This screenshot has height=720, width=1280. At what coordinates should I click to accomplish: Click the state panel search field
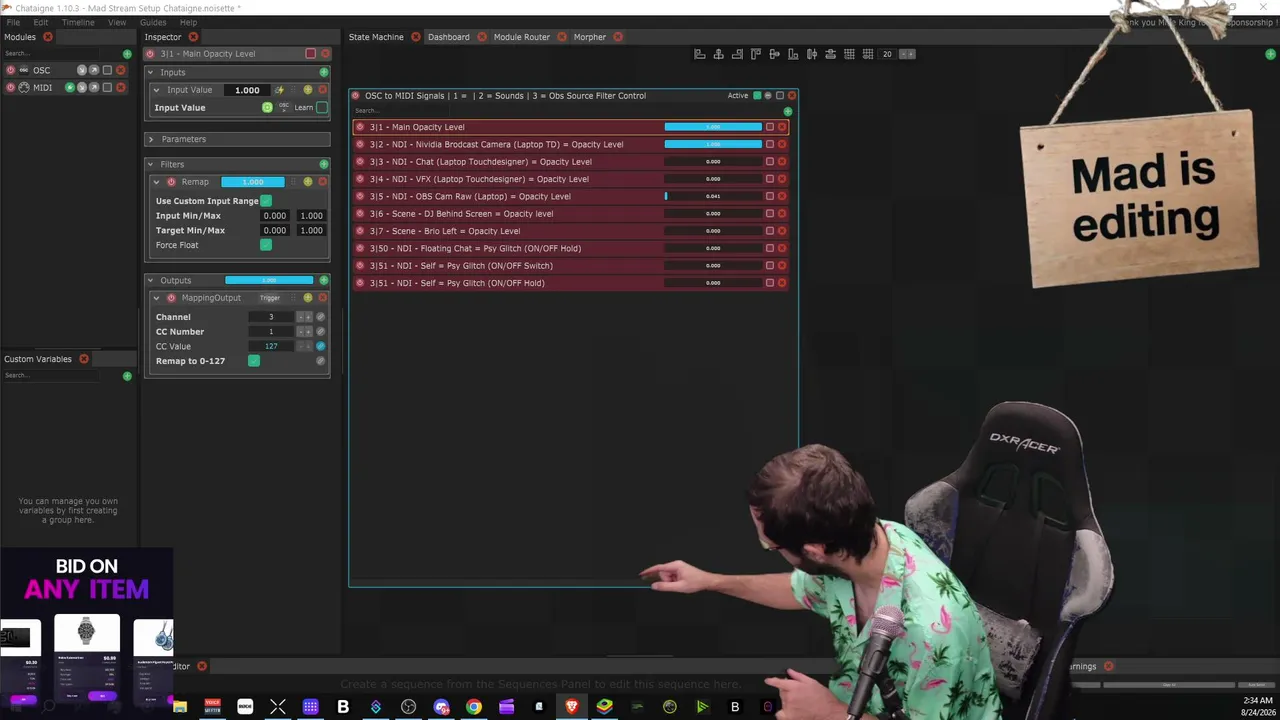point(568,111)
